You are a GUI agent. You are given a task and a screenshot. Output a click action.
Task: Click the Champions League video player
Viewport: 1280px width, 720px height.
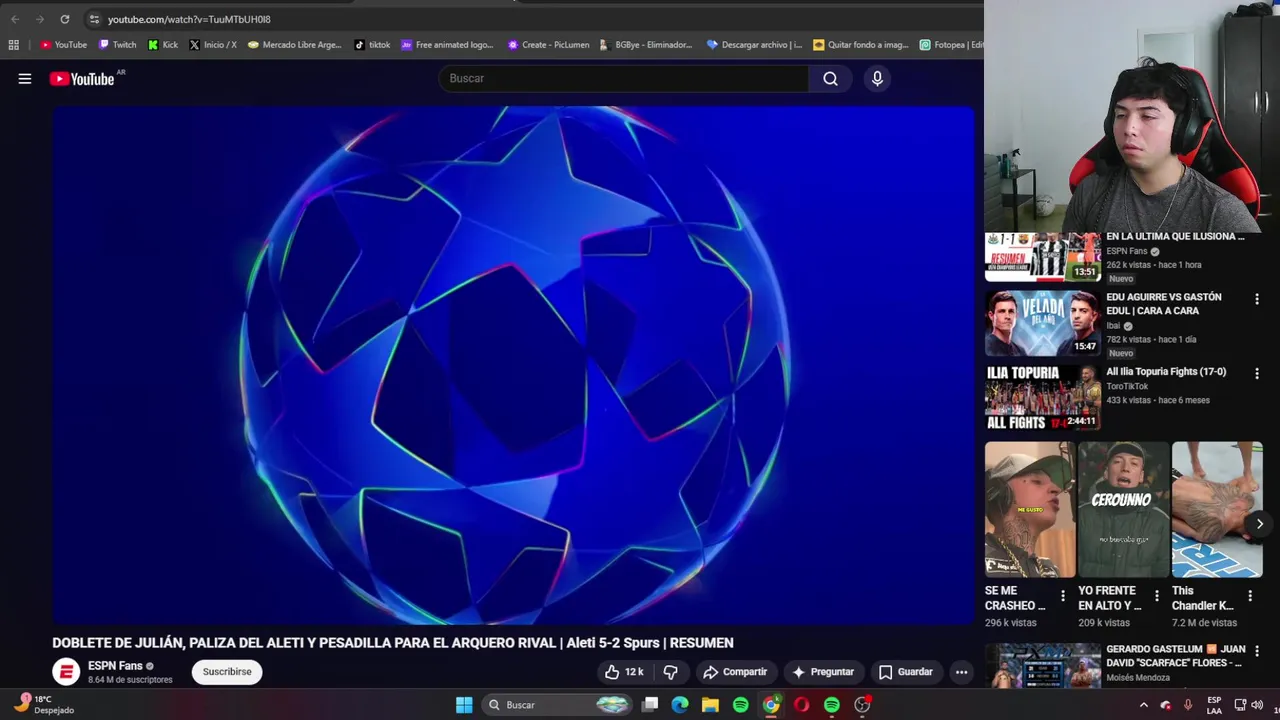513,366
